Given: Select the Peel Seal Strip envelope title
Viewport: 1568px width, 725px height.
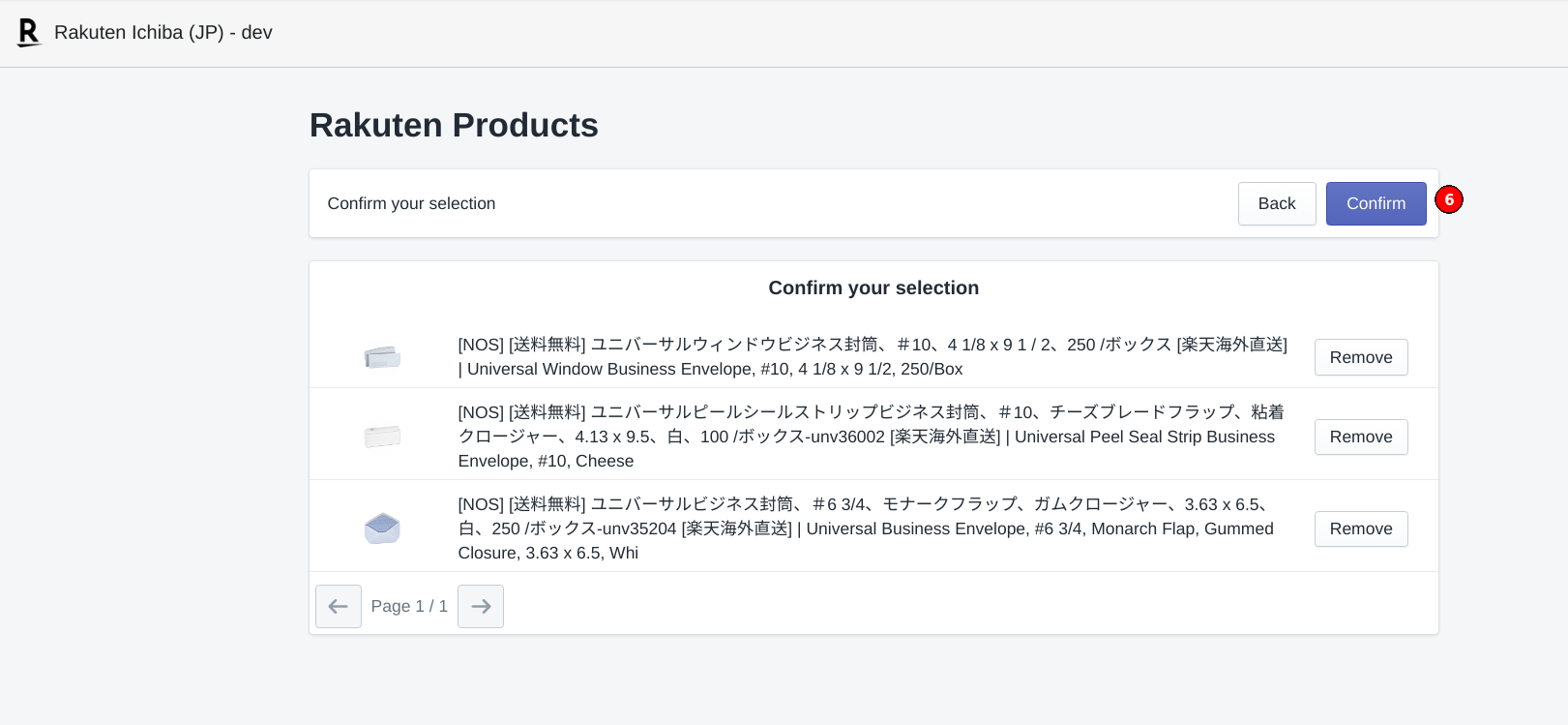Looking at the screenshot, I should [x=872, y=437].
